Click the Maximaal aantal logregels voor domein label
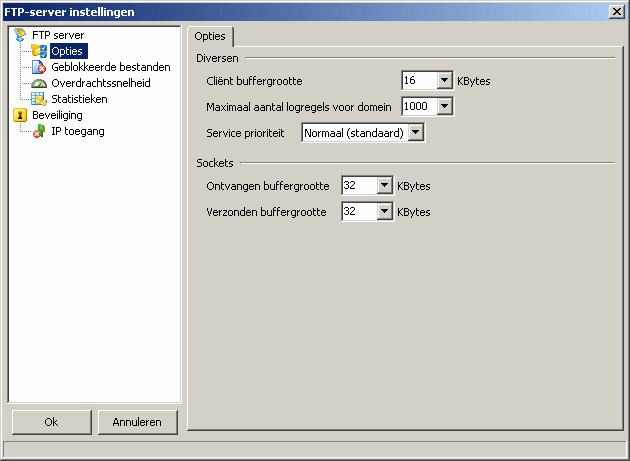The image size is (630, 461). pos(299,107)
